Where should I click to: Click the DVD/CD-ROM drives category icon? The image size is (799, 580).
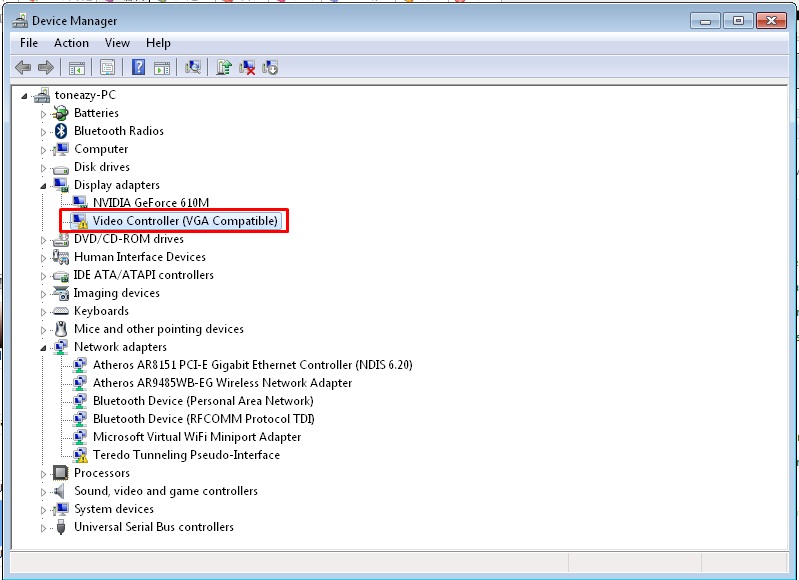tap(61, 239)
